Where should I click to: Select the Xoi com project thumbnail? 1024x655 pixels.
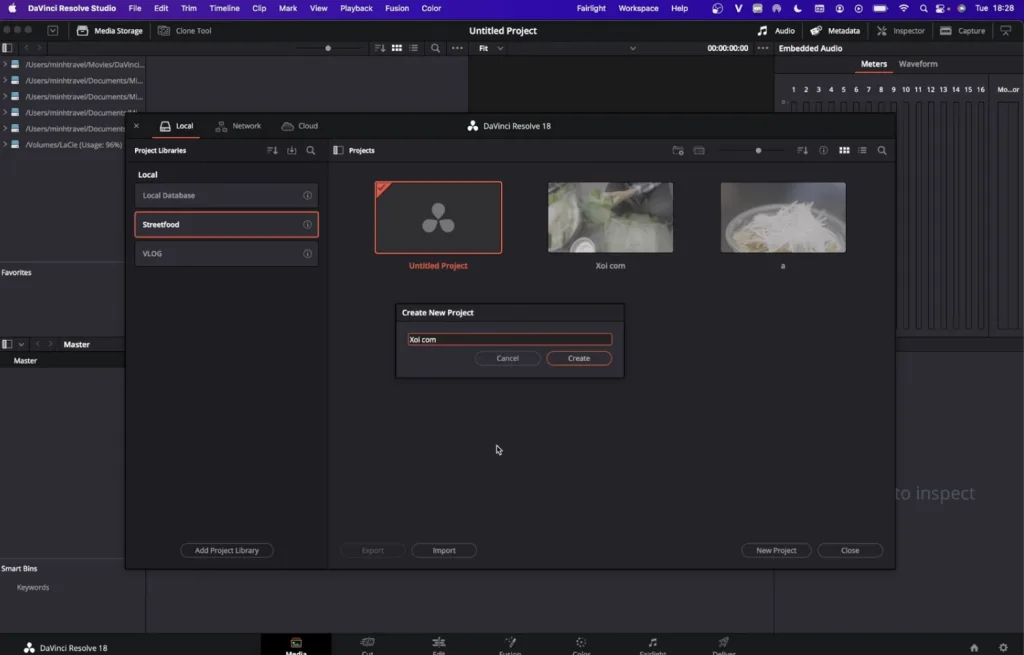tap(611, 217)
